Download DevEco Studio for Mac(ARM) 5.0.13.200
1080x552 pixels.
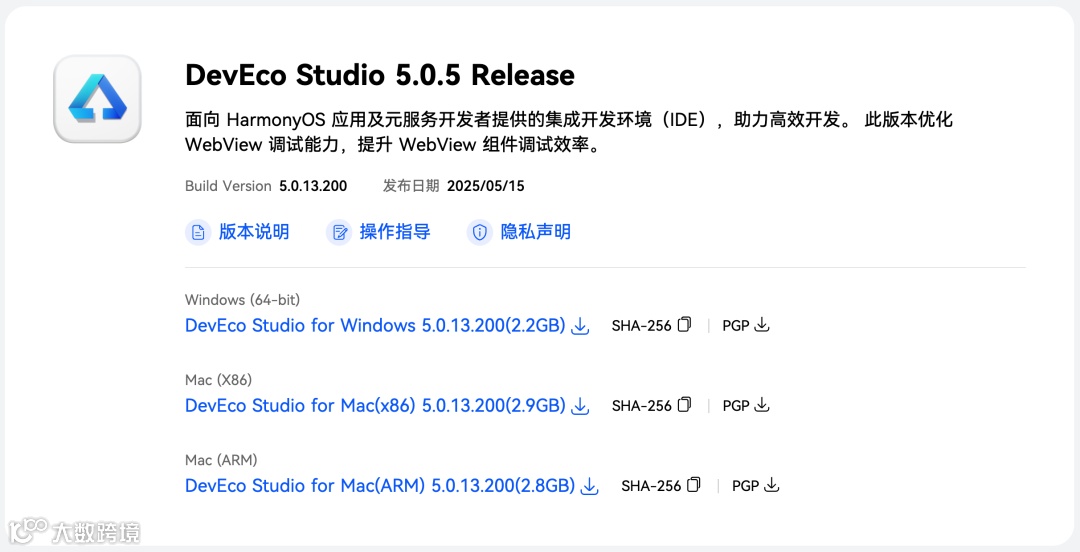click(x=380, y=486)
